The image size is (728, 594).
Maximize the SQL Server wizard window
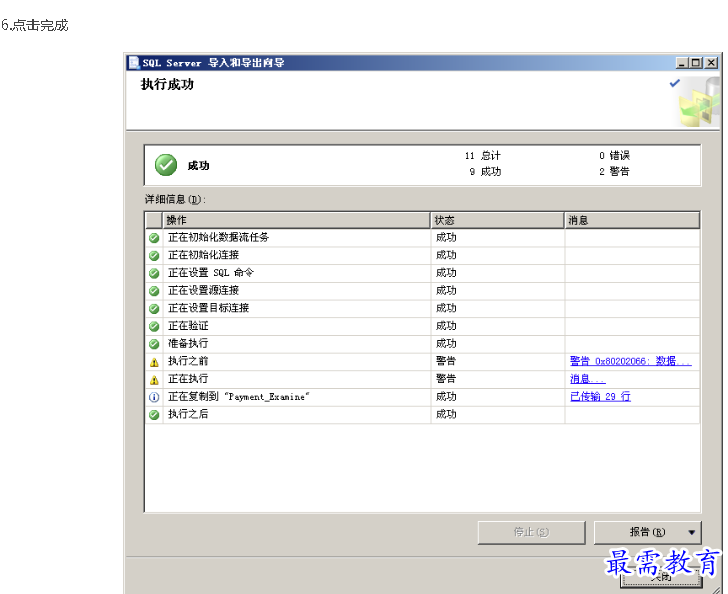[696, 63]
